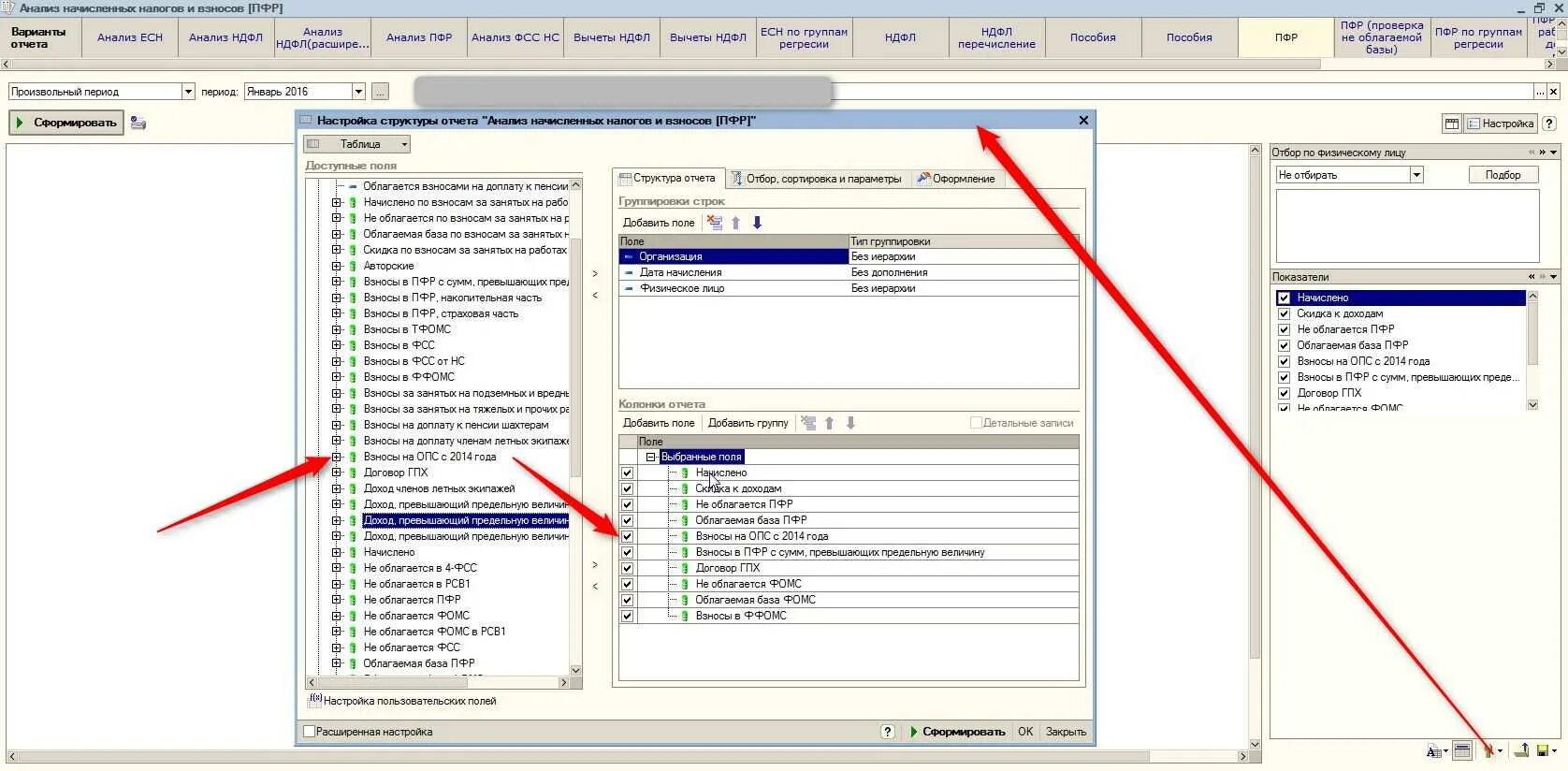Image resolution: width=1568 pixels, height=771 pixels.
Task: Enable Расширенная настройка checkbox
Action: coord(310,732)
